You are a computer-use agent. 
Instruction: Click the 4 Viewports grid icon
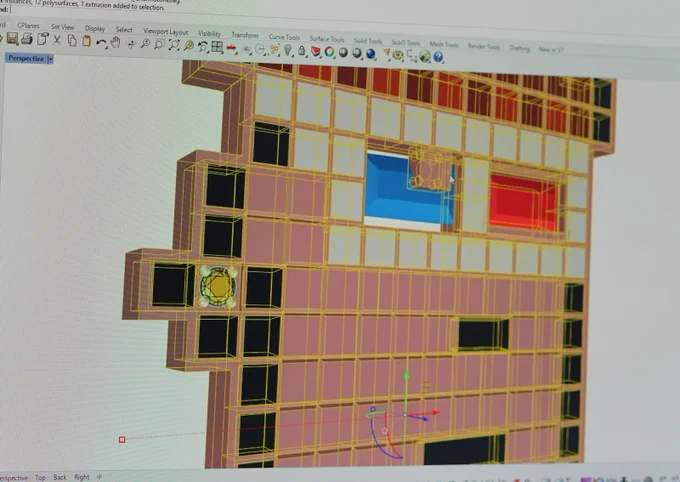point(217,46)
